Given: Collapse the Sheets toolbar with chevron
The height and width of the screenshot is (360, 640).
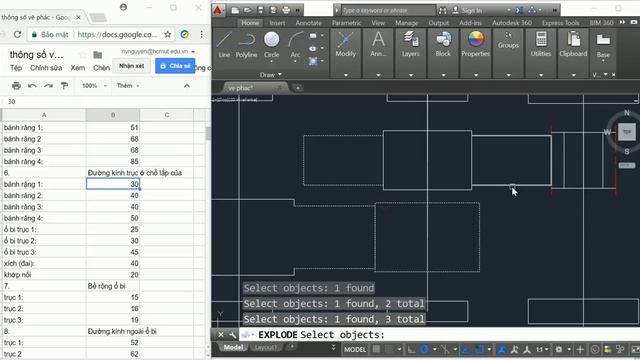Looking at the screenshot, I should 187,86.
